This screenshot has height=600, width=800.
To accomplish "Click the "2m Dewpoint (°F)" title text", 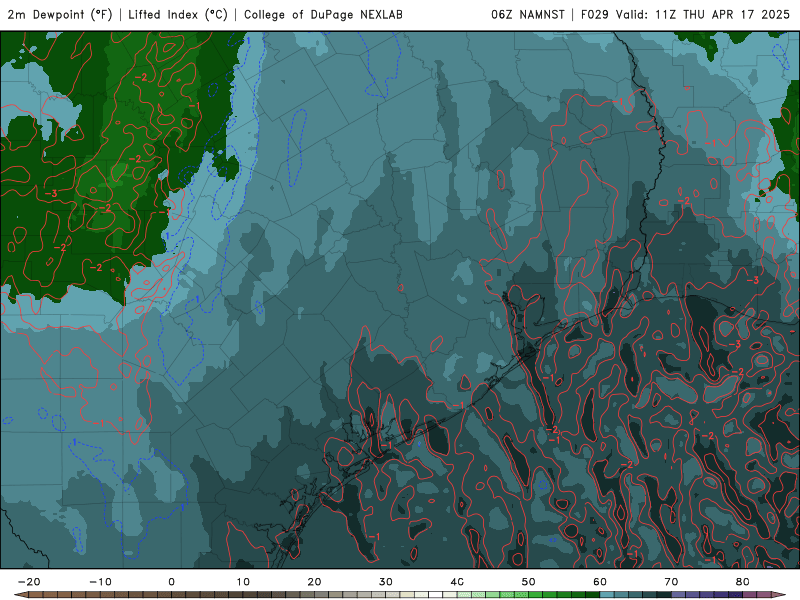I will click(x=60, y=14).
